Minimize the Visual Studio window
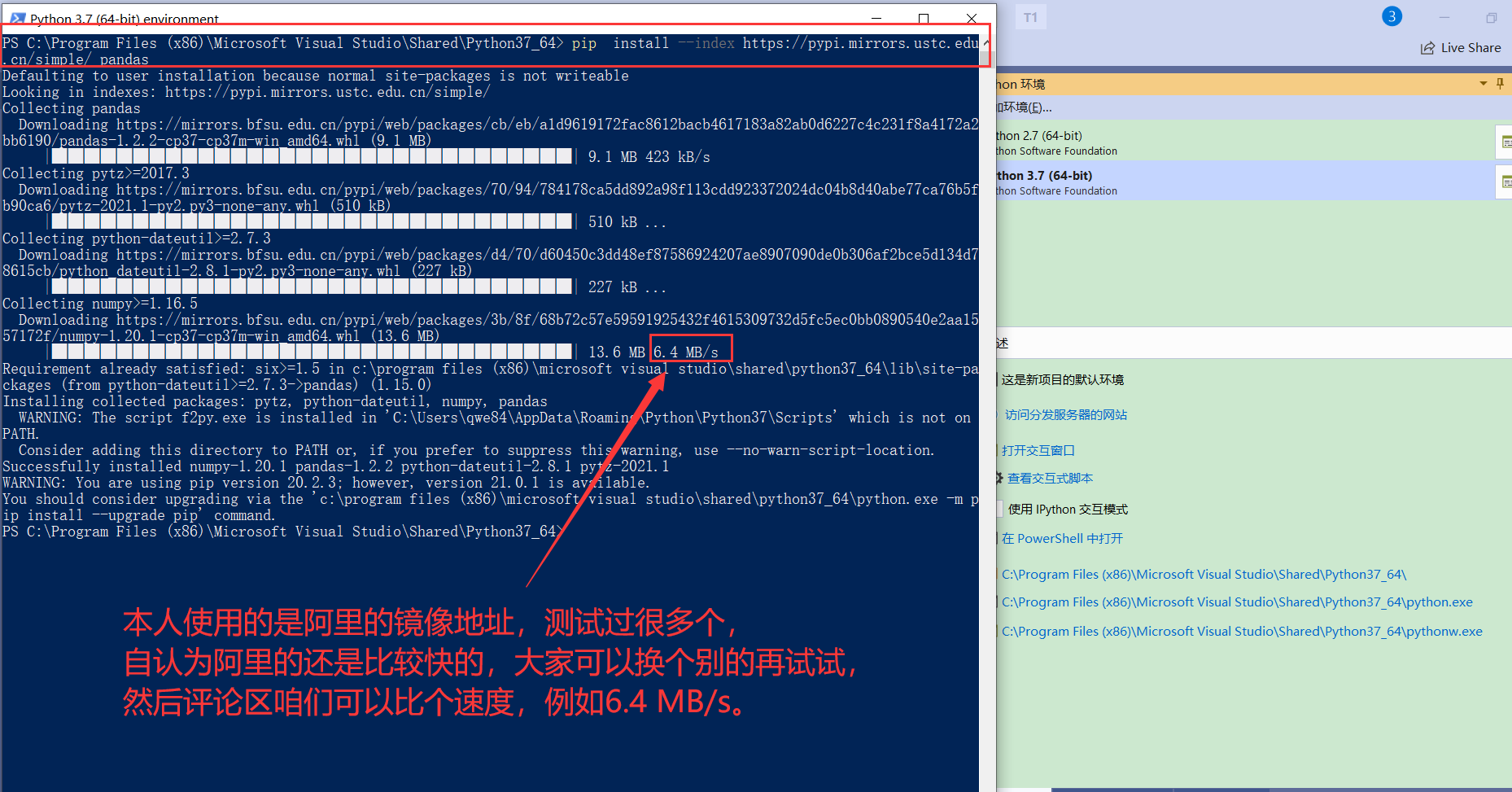 click(x=1444, y=17)
